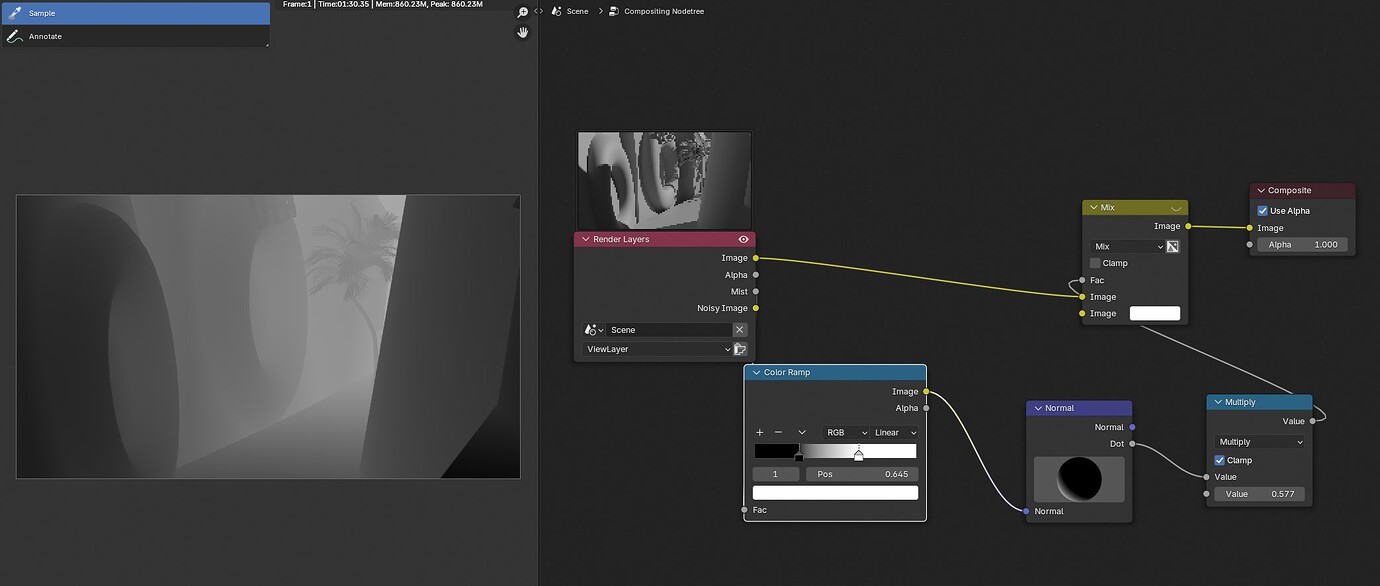This screenshot has height=586, width=1380.
Task: Open the RGB color mode dropdown
Action: 845,432
